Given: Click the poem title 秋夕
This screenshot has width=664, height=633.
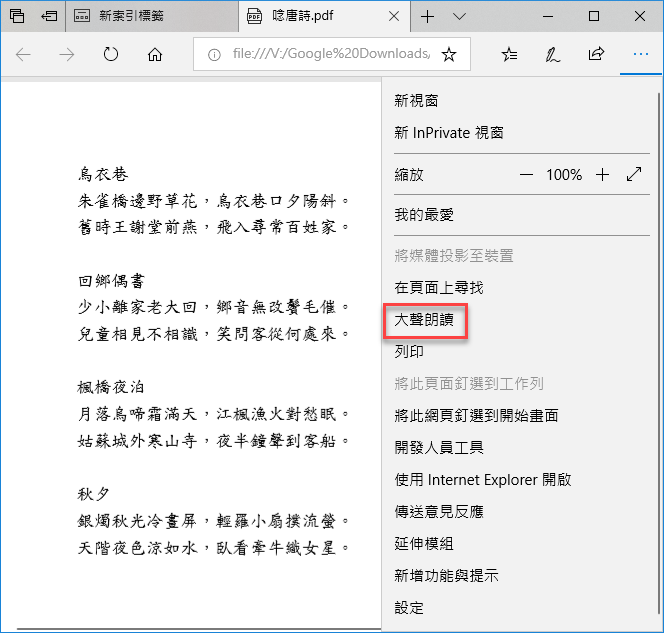Looking at the screenshot, I should tap(94, 494).
